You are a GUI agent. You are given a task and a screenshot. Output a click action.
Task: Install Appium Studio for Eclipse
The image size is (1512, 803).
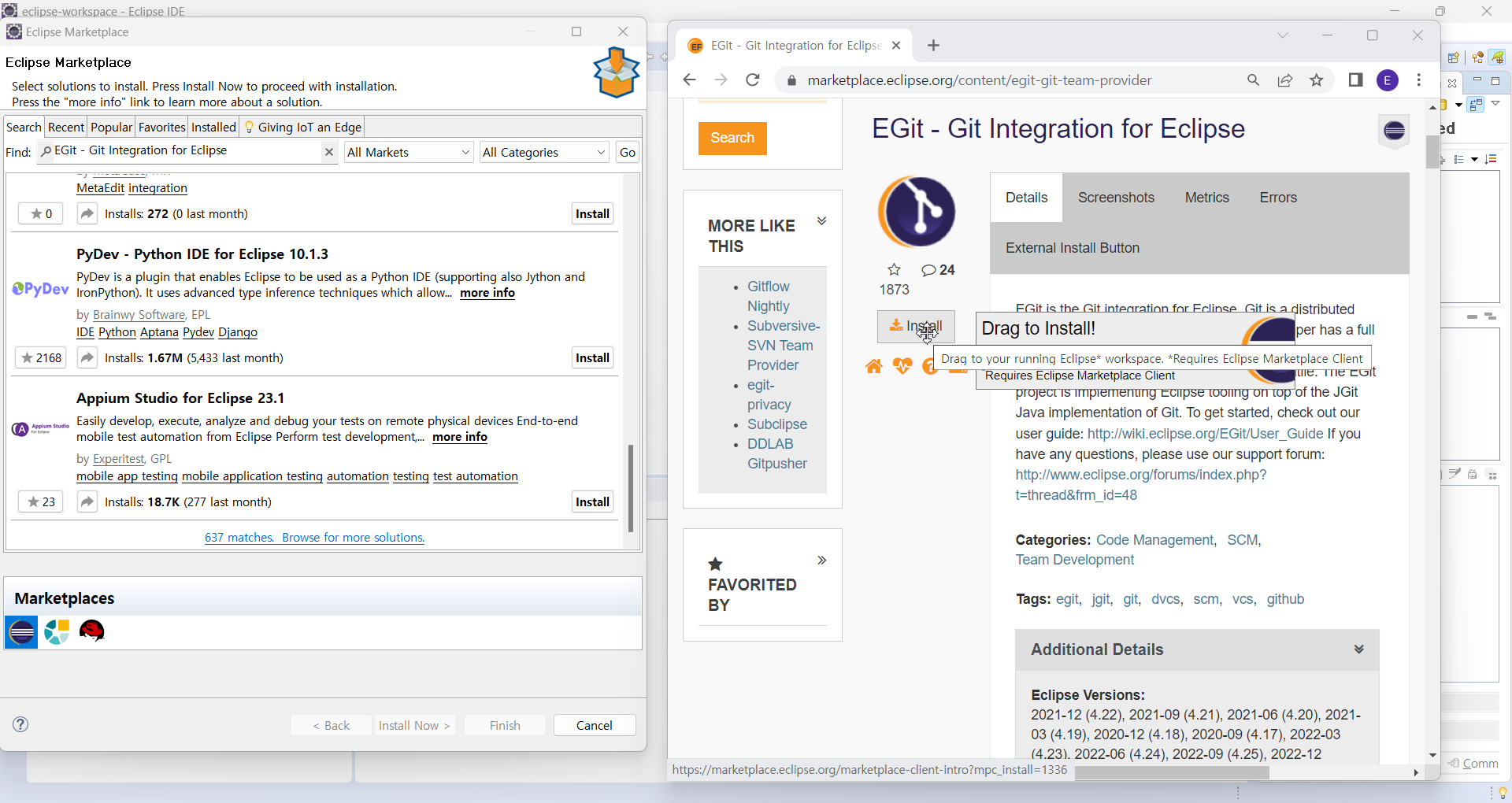tap(592, 502)
